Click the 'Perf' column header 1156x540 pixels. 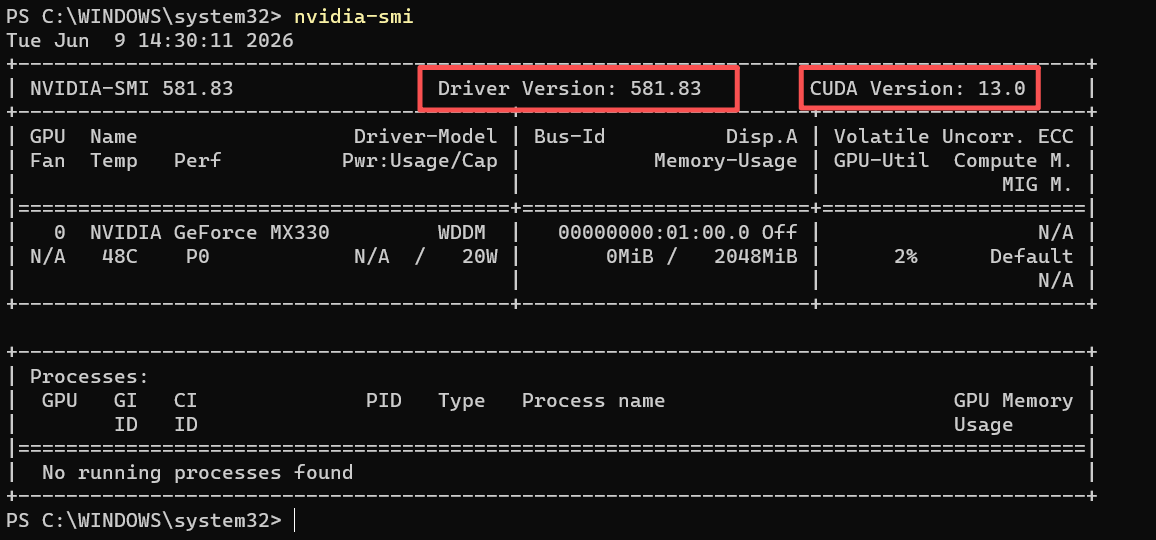point(198,161)
